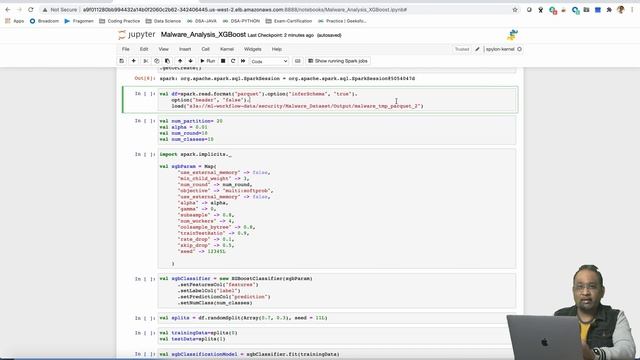Screen dimensions: 640x360
Task: Click the spylon-kernel name label
Action: 500,49
